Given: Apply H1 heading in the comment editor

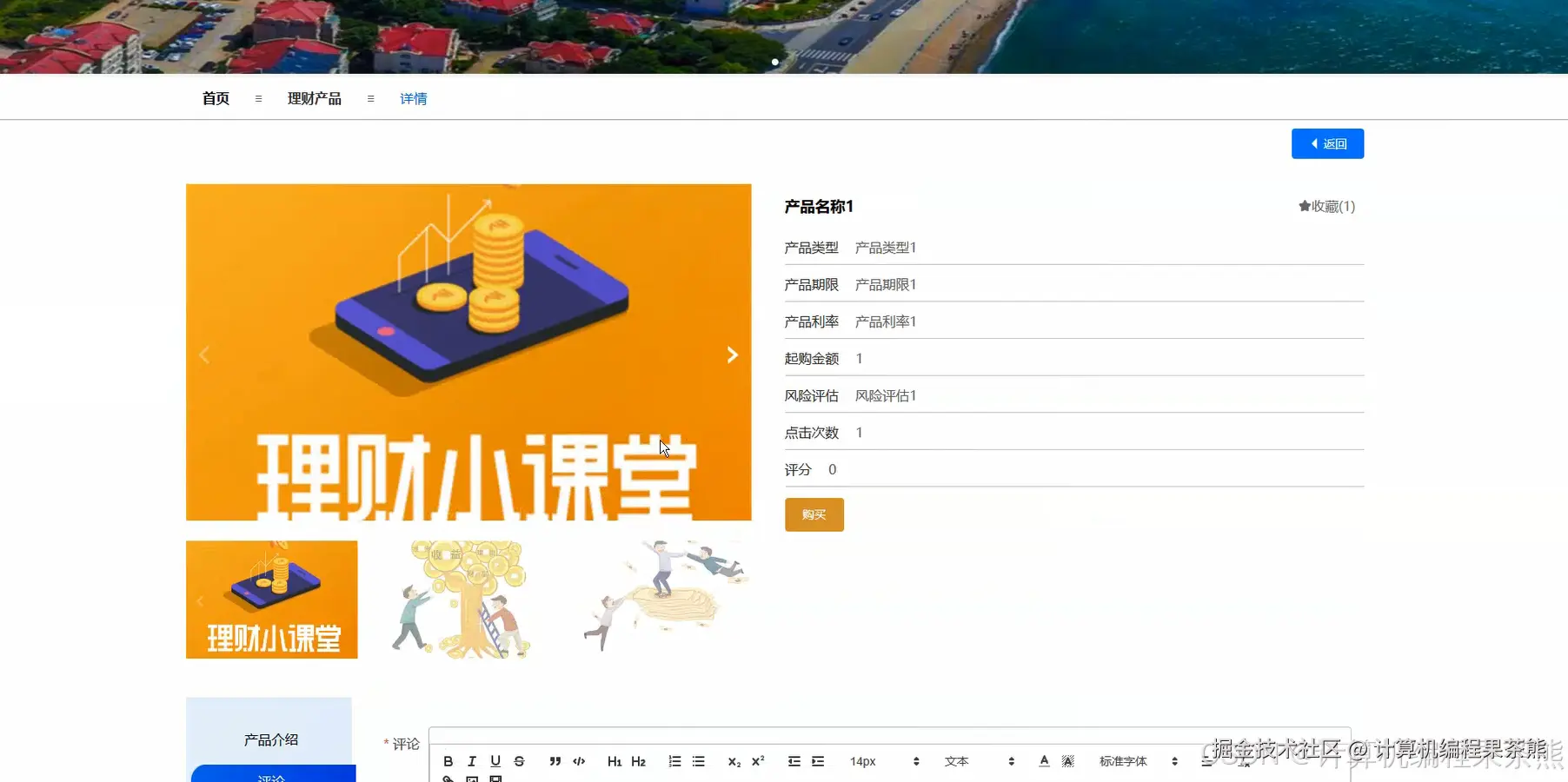Looking at the screenshot, I should point(615,761).
